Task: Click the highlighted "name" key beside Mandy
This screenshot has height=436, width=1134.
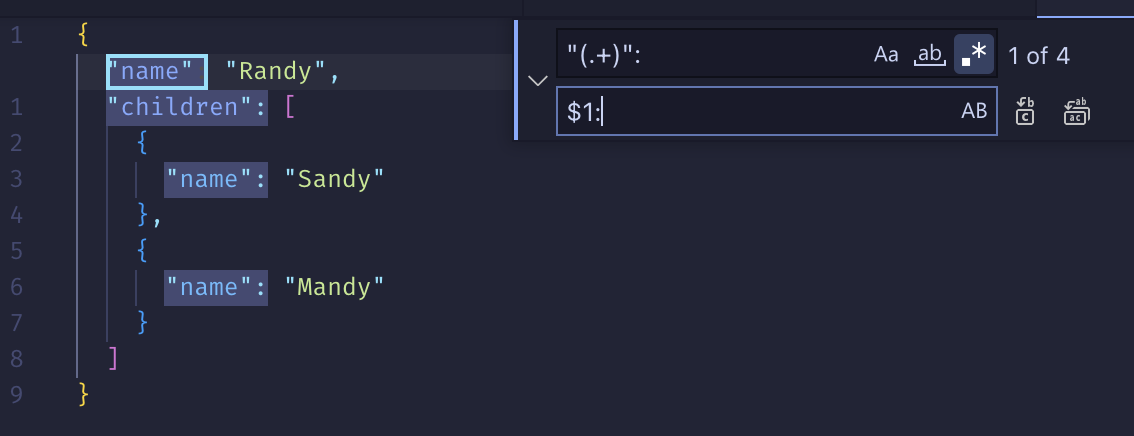Action: pyautogui.click(x=216, y=287)
